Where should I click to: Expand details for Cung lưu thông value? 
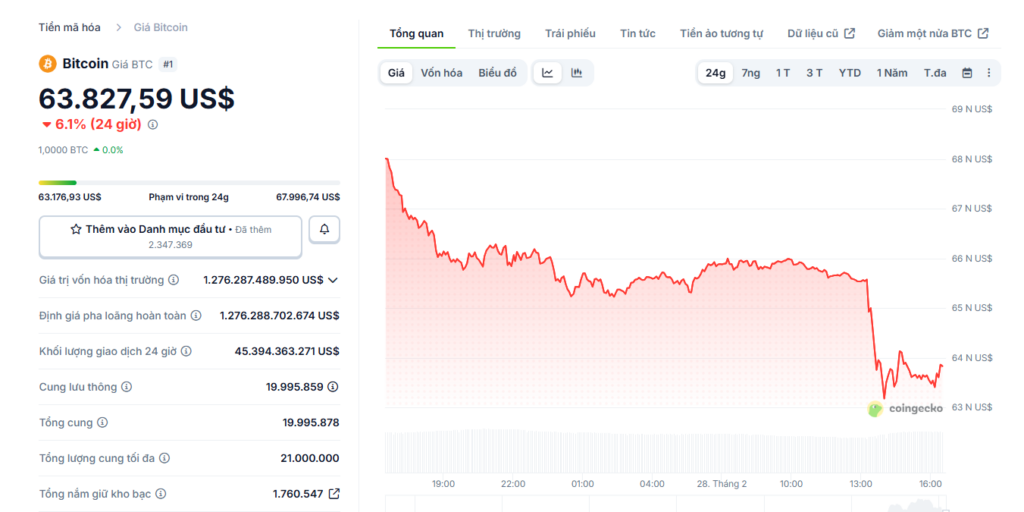click(x=333, y=387)
